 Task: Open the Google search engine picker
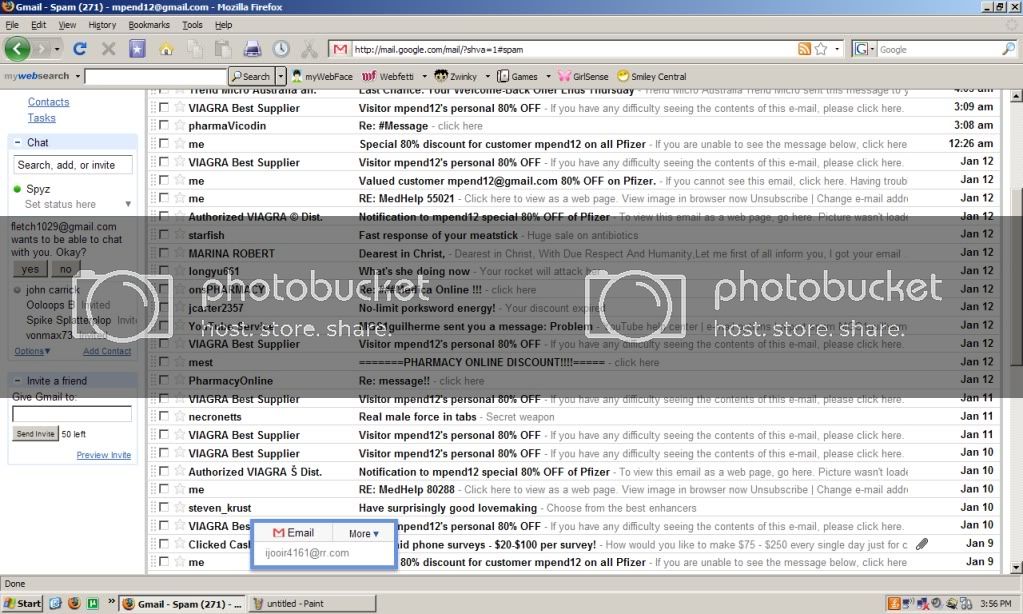[x=864, y=49]
